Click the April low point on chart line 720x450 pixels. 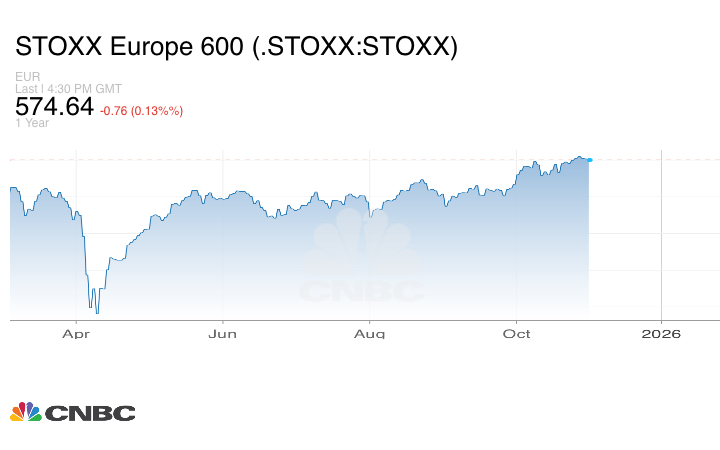click(x=96, y=311)
